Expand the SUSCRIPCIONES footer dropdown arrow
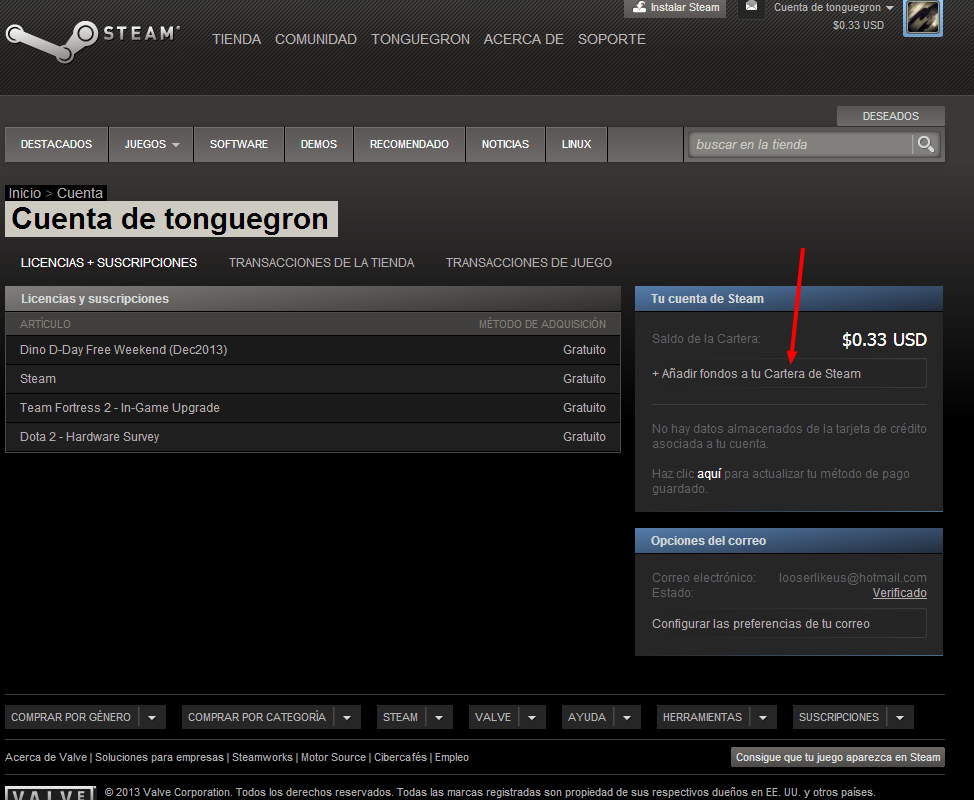 coord(900,717)
